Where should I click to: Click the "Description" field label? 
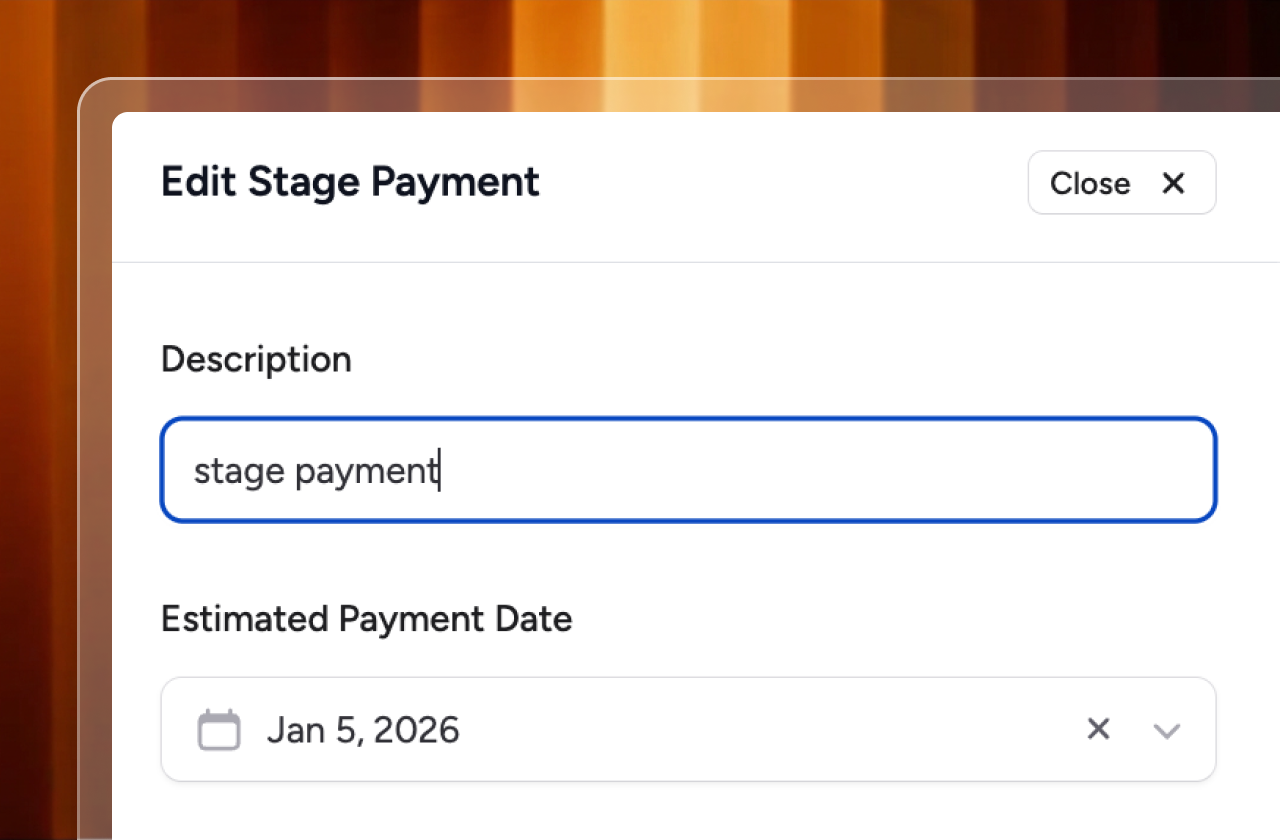256,359
